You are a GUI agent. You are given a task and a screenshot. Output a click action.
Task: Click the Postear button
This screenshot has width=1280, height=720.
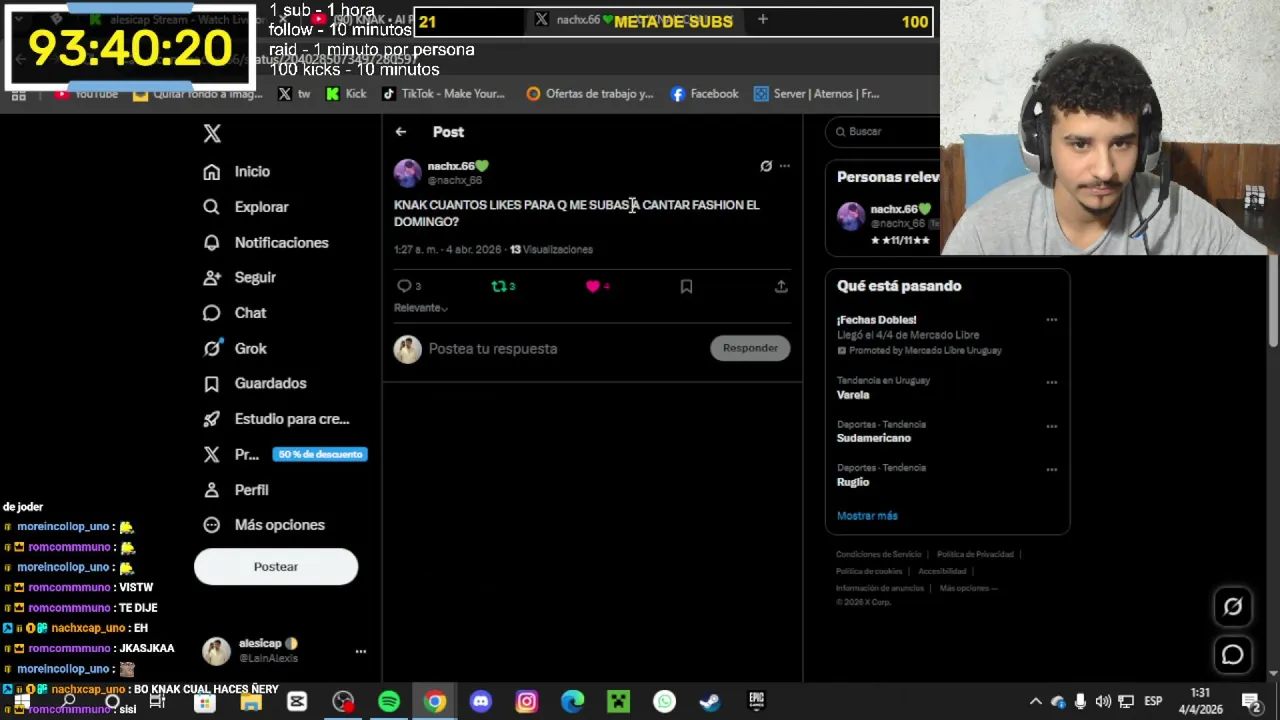(x=276, y=567)
